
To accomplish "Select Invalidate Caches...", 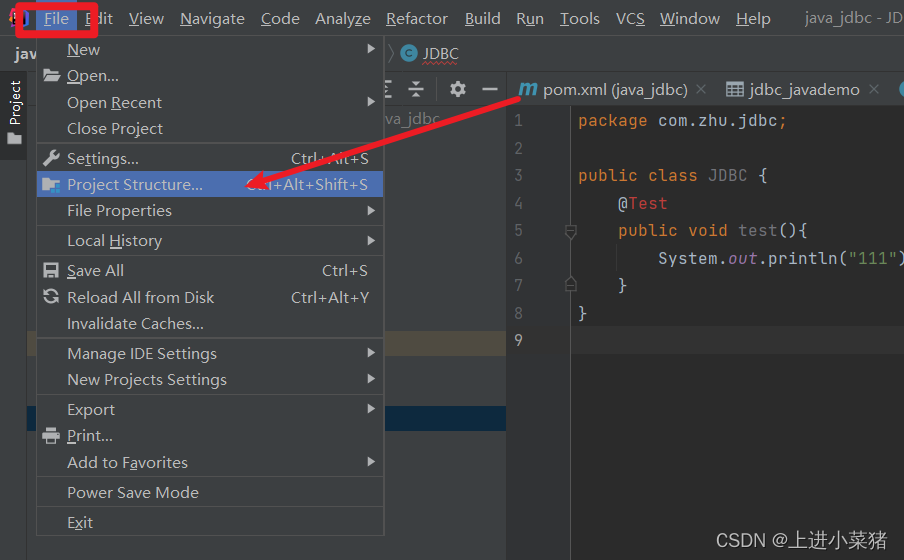I will pyautogui.click(x=210, y=324).
